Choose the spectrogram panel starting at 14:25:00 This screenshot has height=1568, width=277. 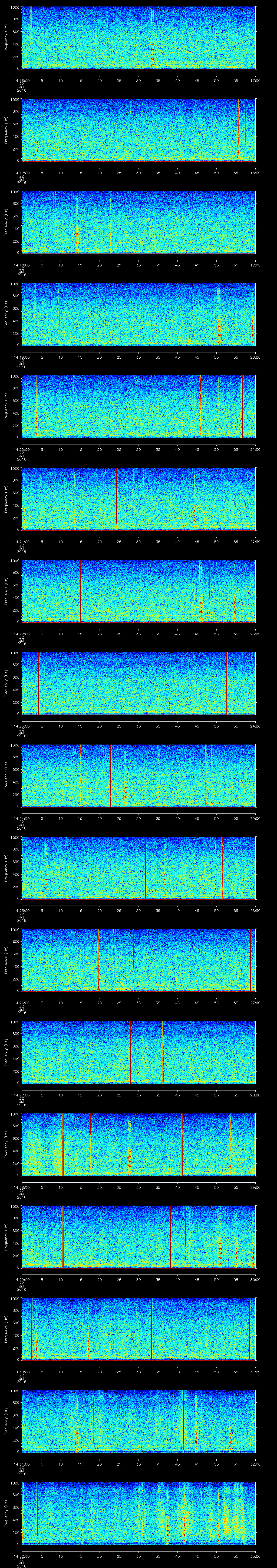(139, 868)
